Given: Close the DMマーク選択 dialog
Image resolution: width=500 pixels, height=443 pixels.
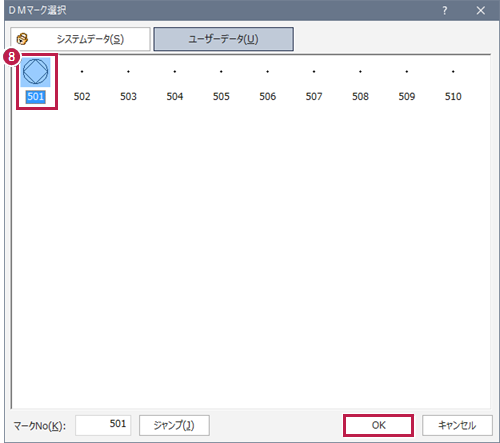Looking at the screenshot, I should pyautogui.click(x=481, y=11).
